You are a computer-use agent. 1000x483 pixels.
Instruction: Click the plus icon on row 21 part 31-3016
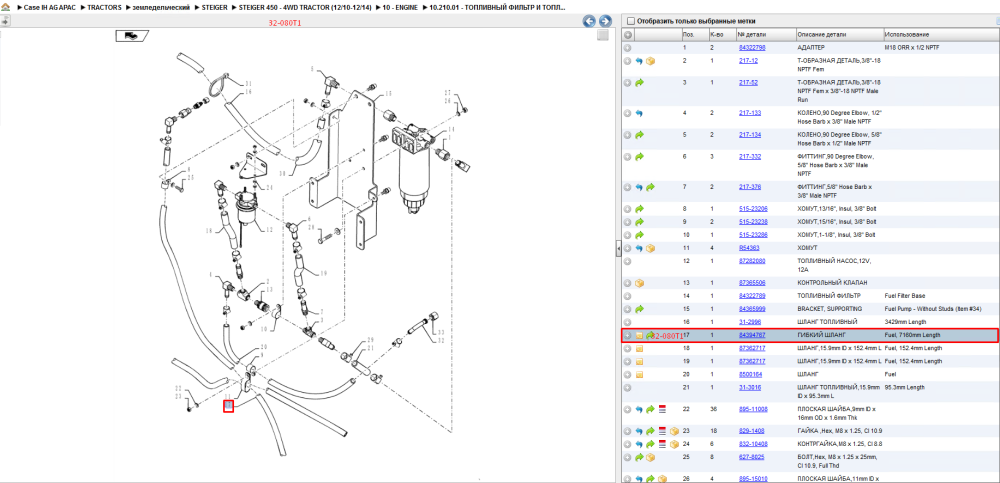[x=628, y=387]
